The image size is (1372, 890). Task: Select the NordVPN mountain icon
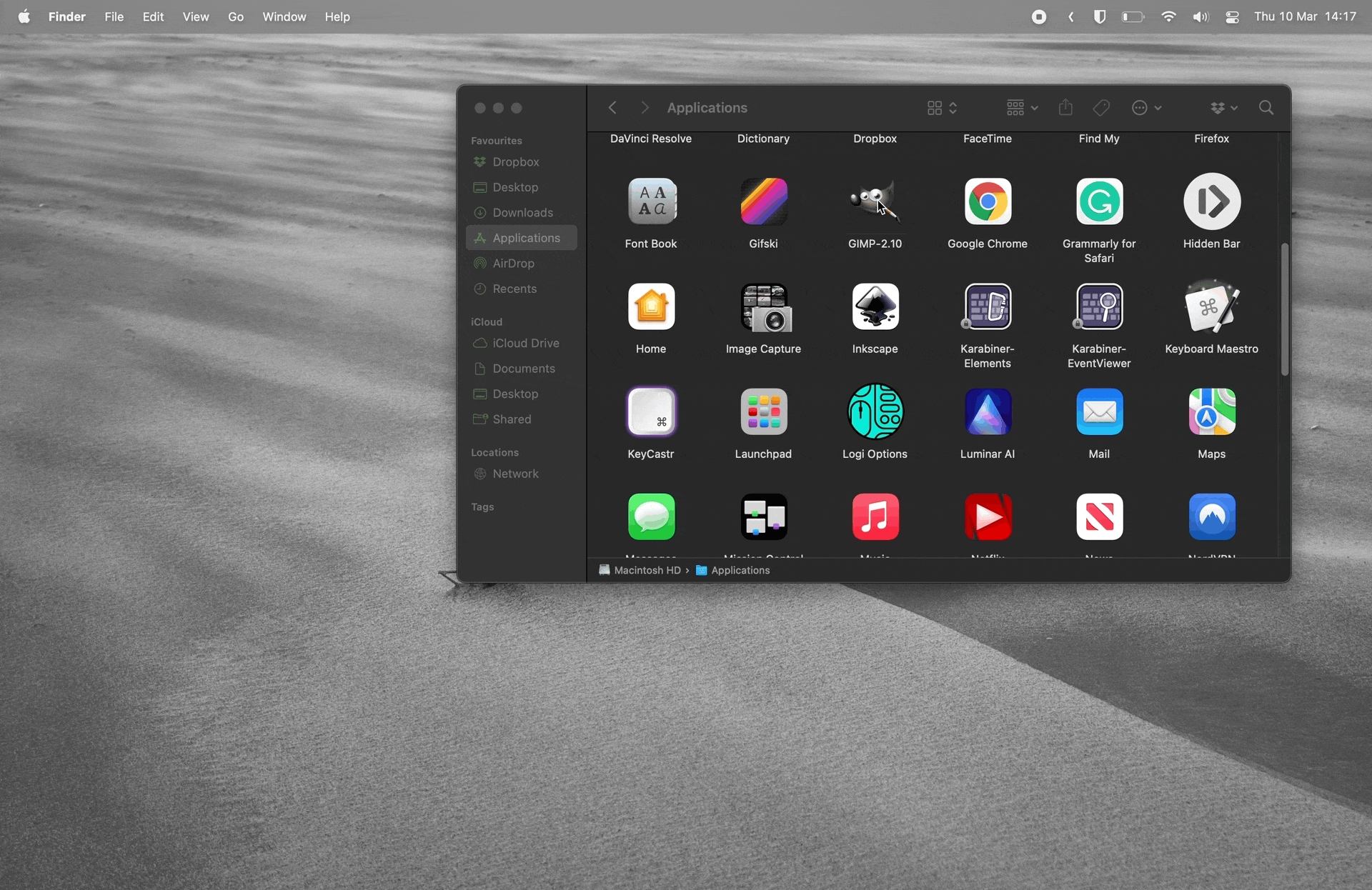[x=1212, y=516]
